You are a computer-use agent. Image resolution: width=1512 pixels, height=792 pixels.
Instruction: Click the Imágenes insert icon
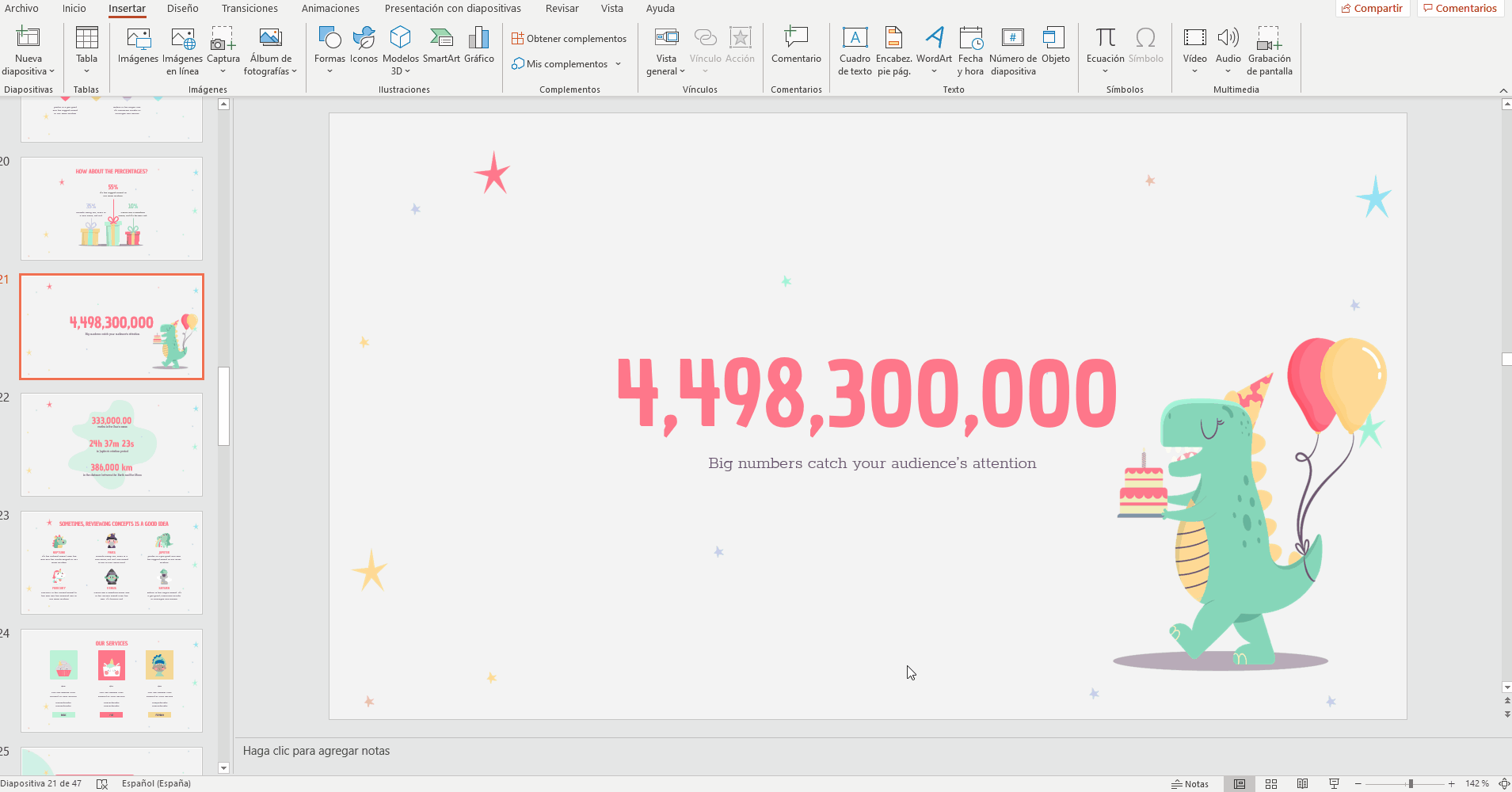click(x=139, y=44)
